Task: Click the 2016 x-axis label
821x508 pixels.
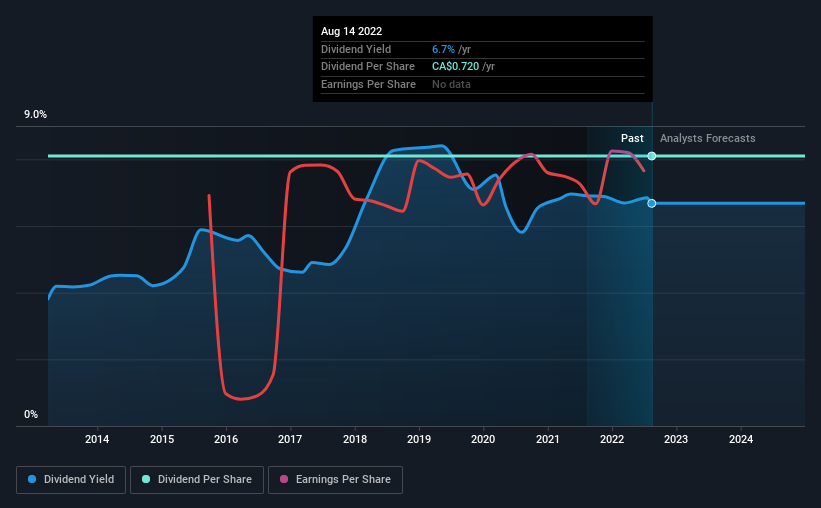Action: pos(226,439)
